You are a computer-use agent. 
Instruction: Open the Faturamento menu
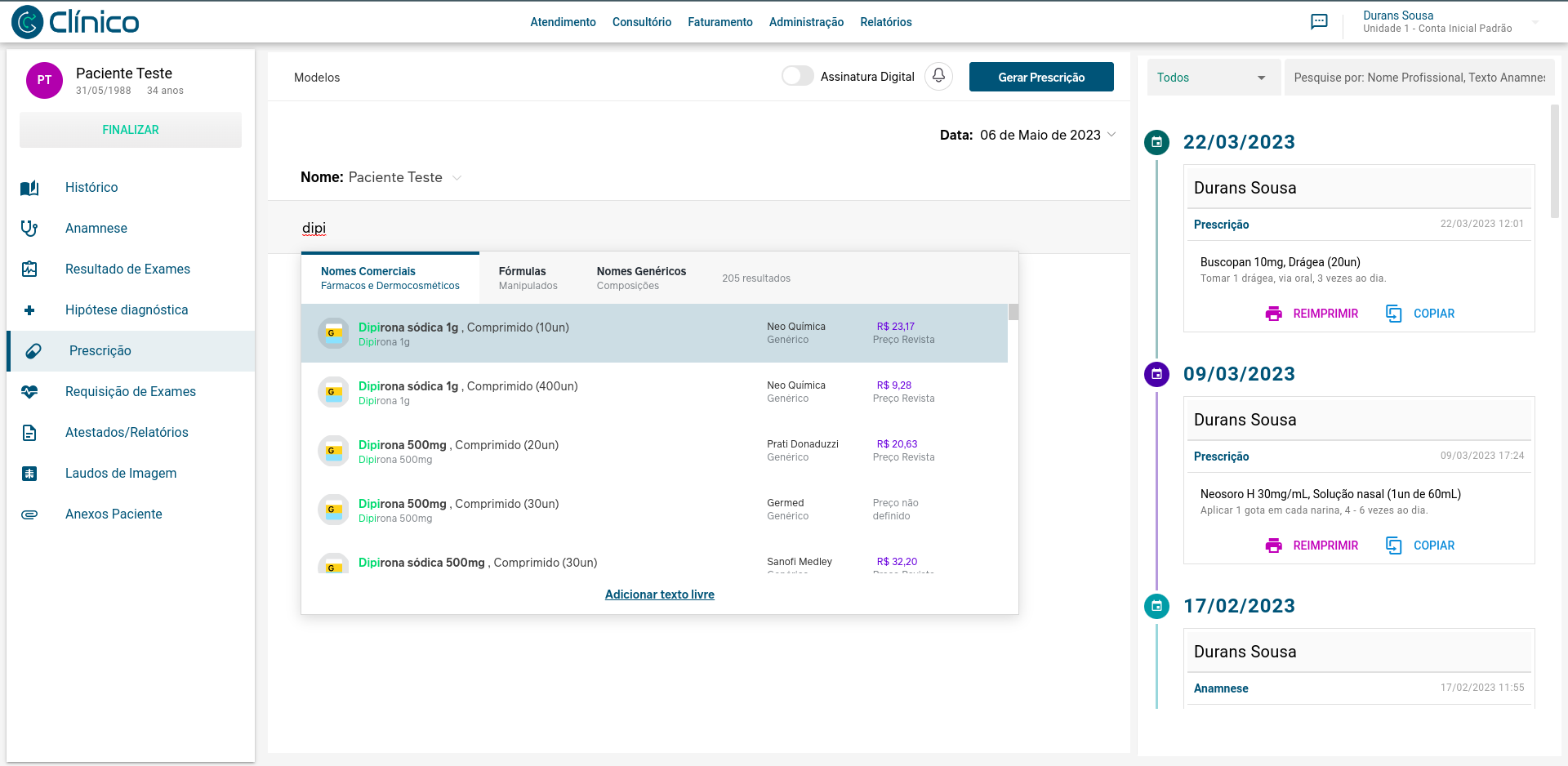click(x=719, y=22)
